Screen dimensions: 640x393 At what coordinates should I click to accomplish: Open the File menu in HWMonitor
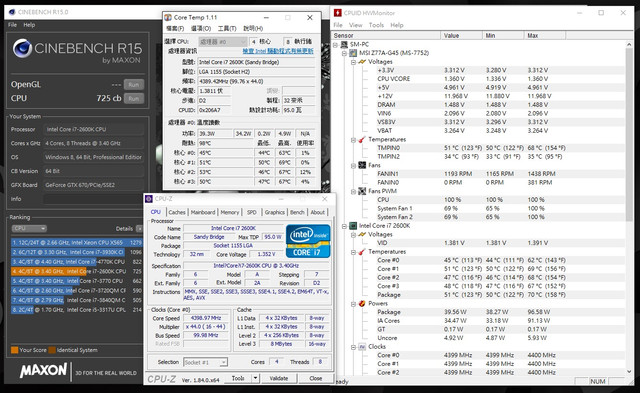click(x=338, y=25)
